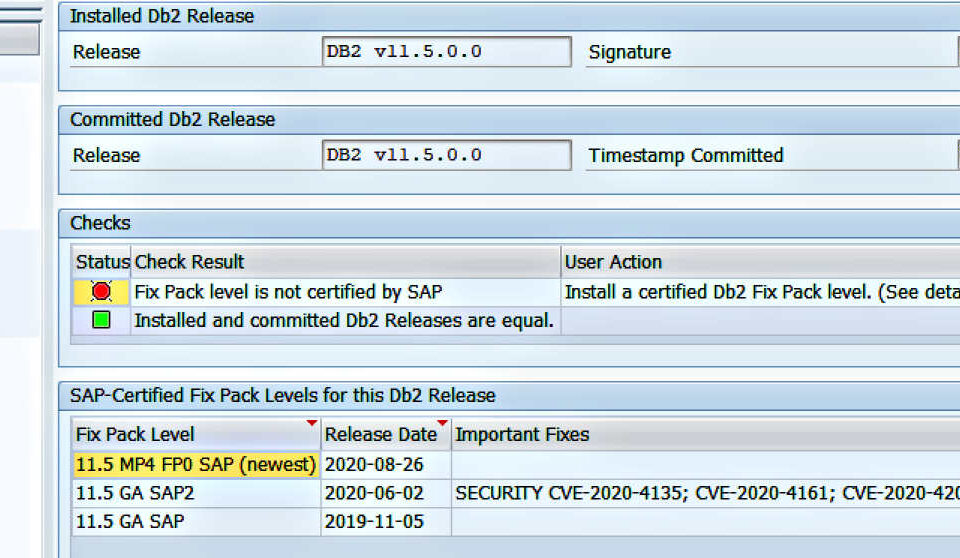Select '11.5 GA SAP' fix pack cell

(196, 522)
